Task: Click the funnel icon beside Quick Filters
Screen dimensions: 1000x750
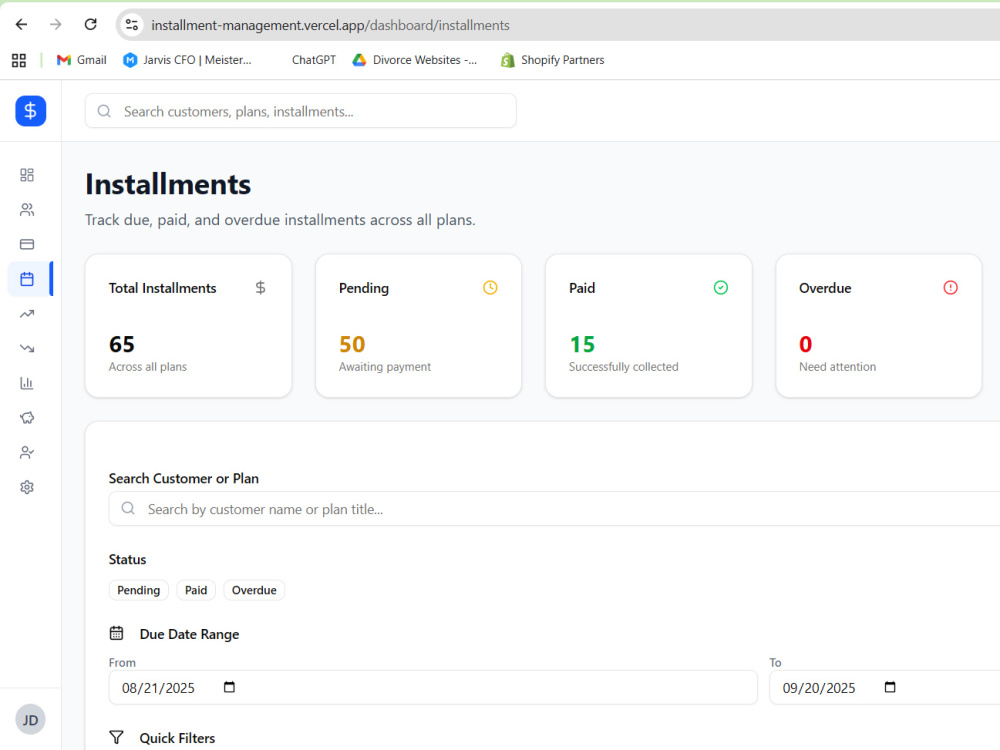Action: coord(117,738)
